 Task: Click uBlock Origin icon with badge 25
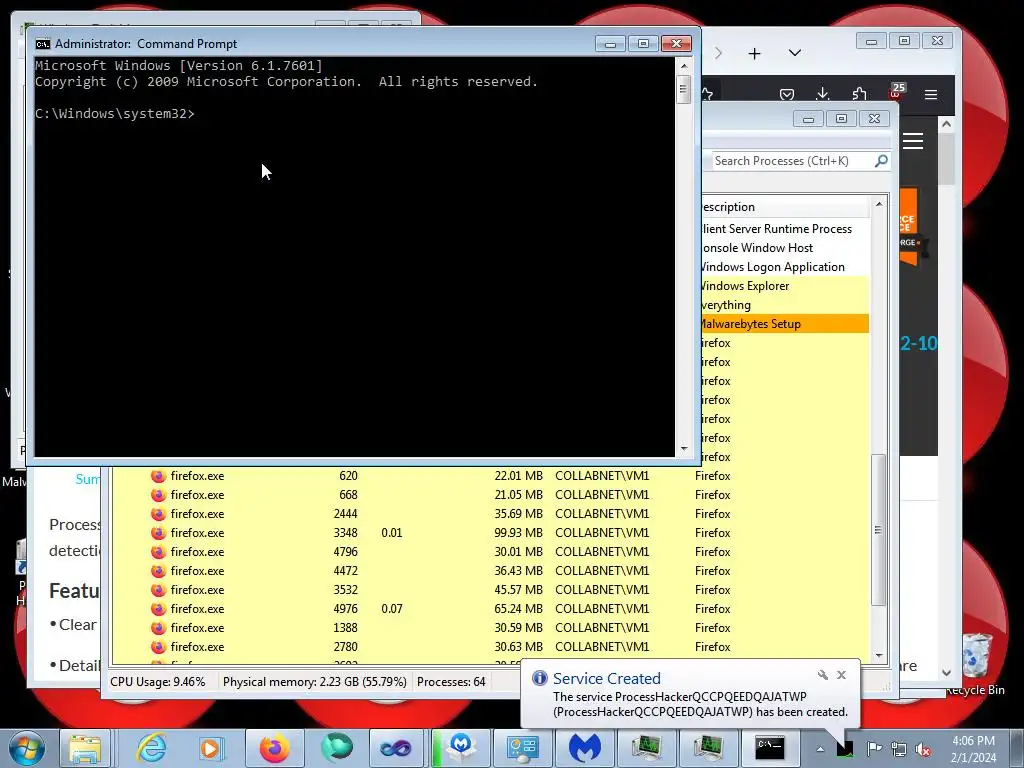[896, 92]
